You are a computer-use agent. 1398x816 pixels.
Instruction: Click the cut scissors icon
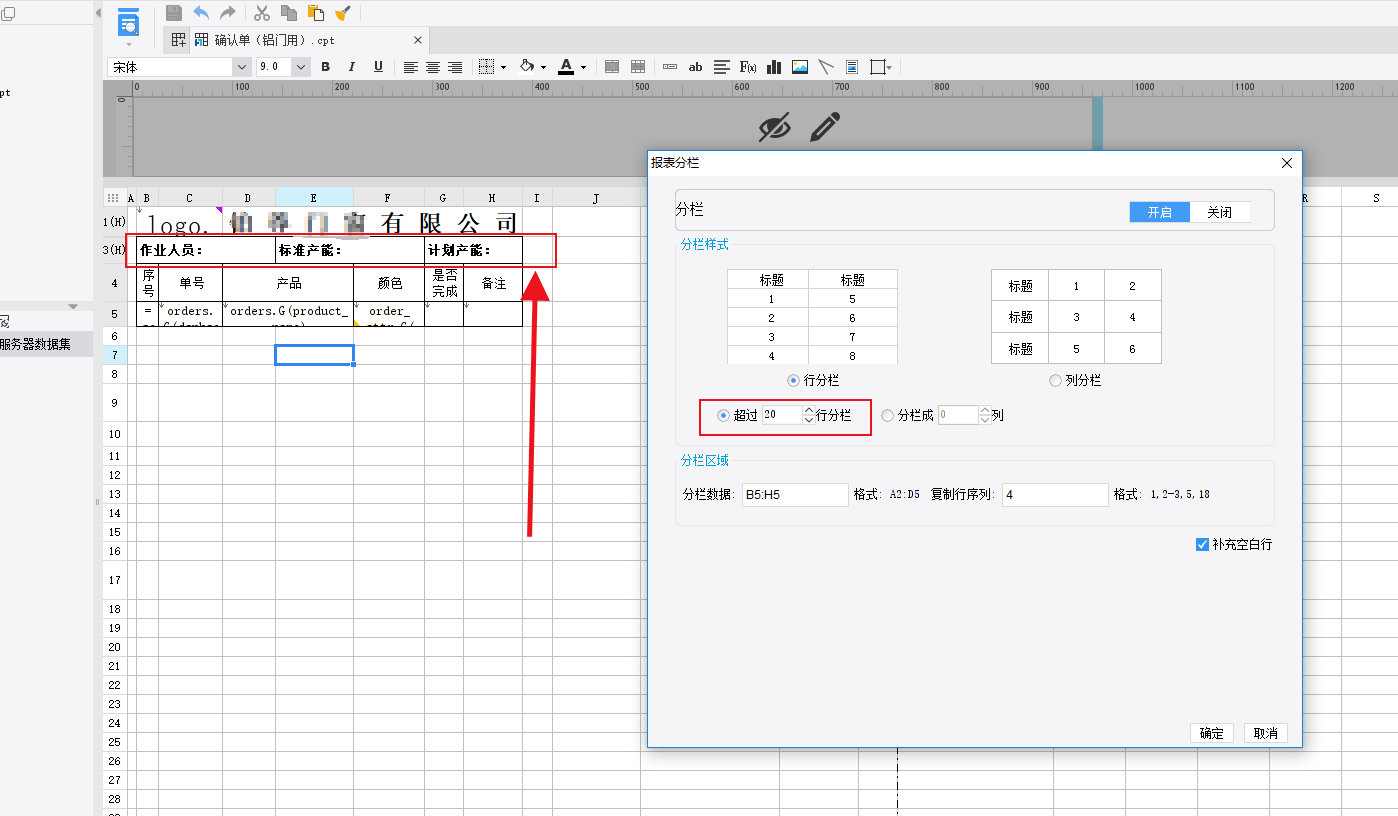[262, 13]
